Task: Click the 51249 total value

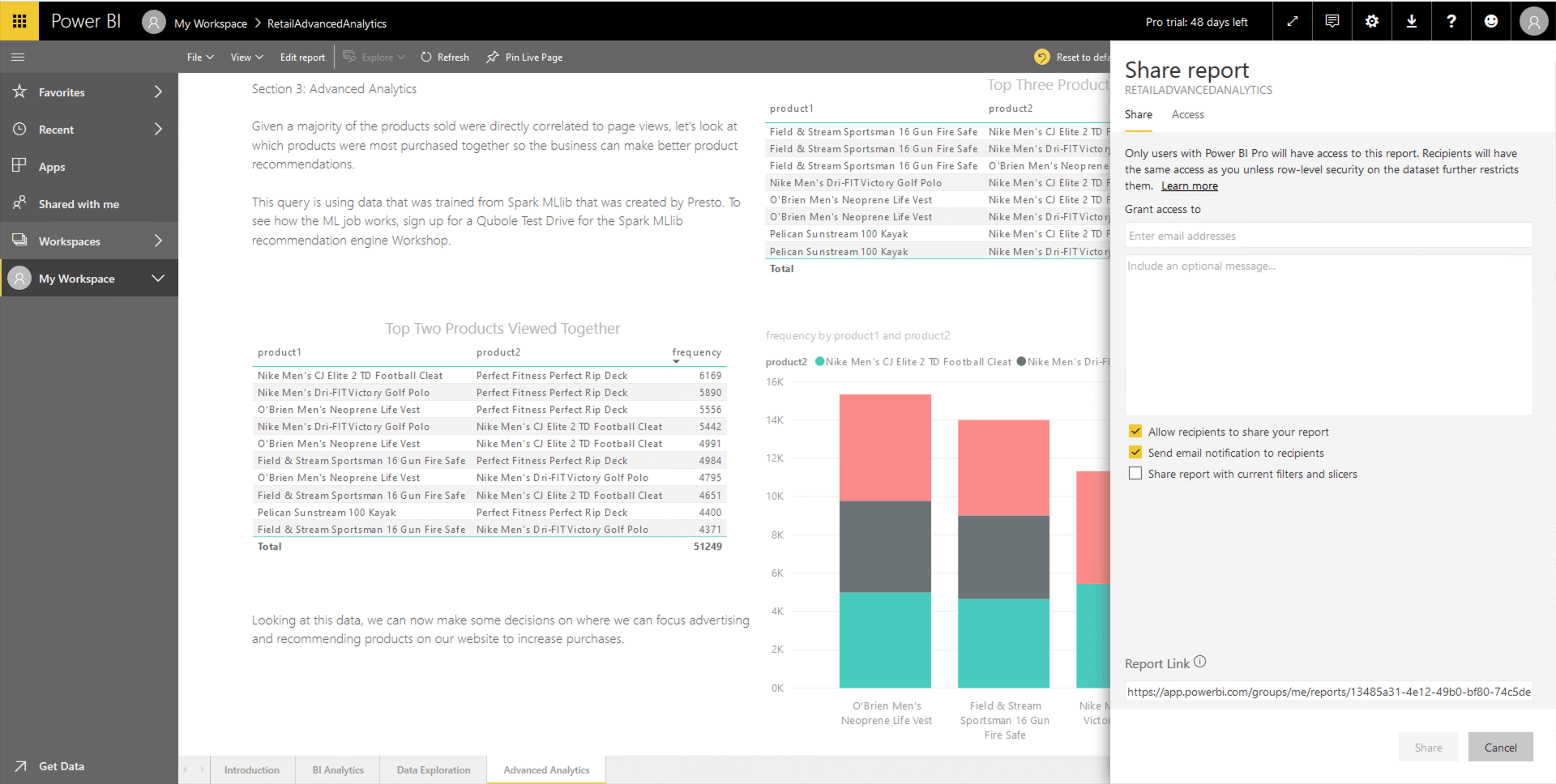Action: point(707,547)
